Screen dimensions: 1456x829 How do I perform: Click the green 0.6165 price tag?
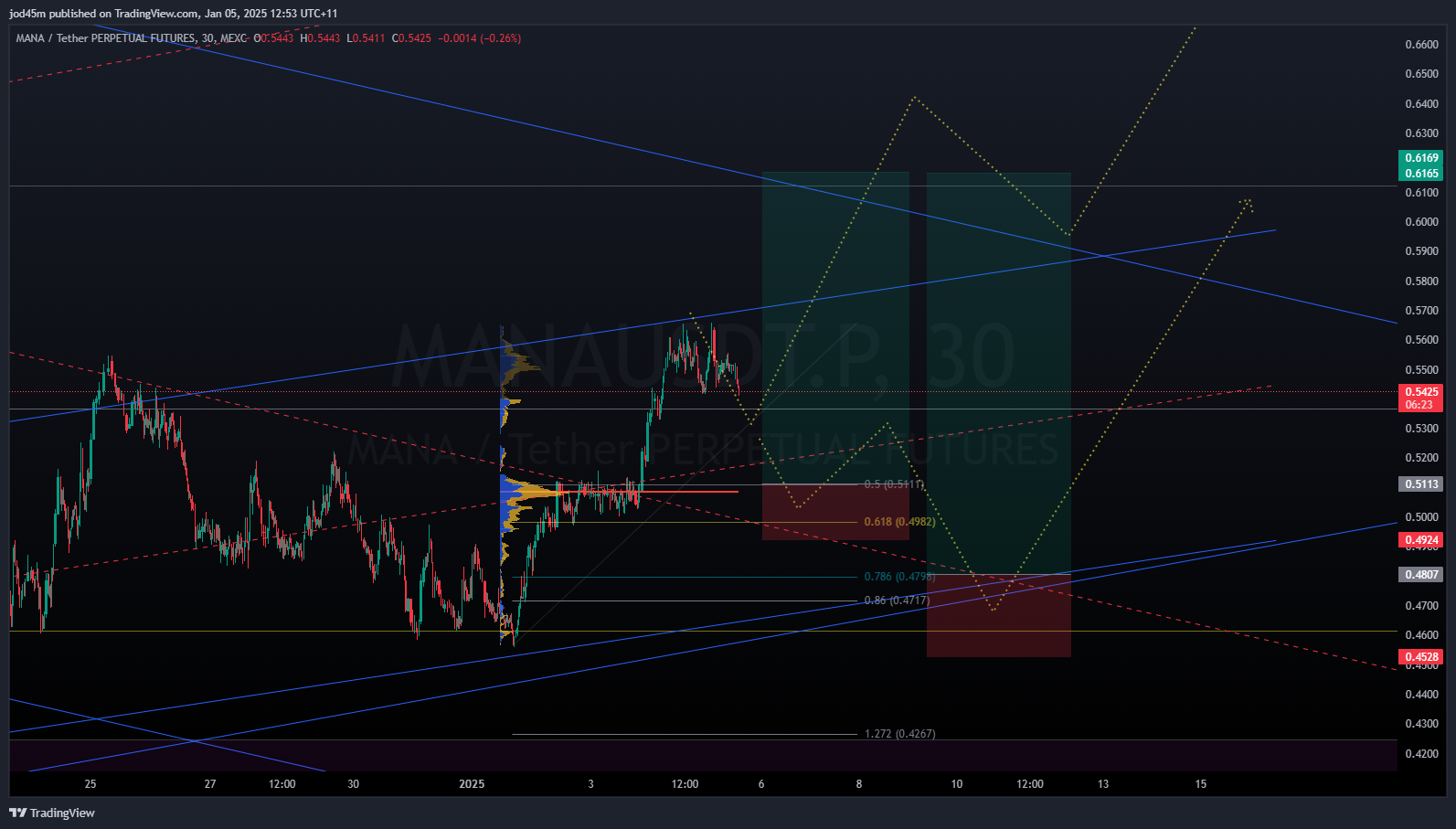tap(1421, 174)
